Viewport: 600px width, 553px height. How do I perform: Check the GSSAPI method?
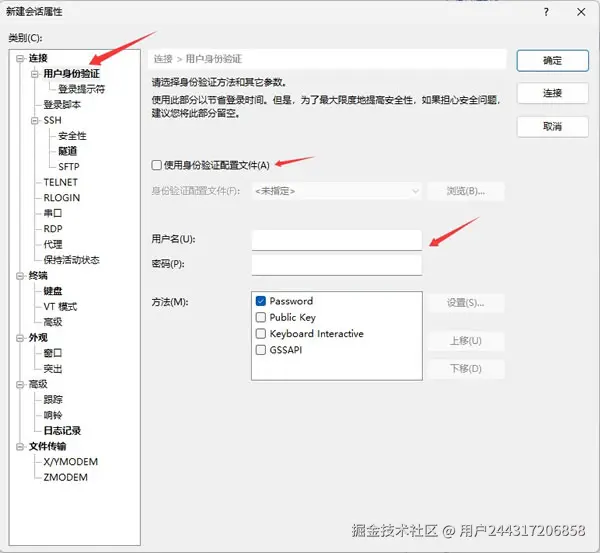click(261, 350)
